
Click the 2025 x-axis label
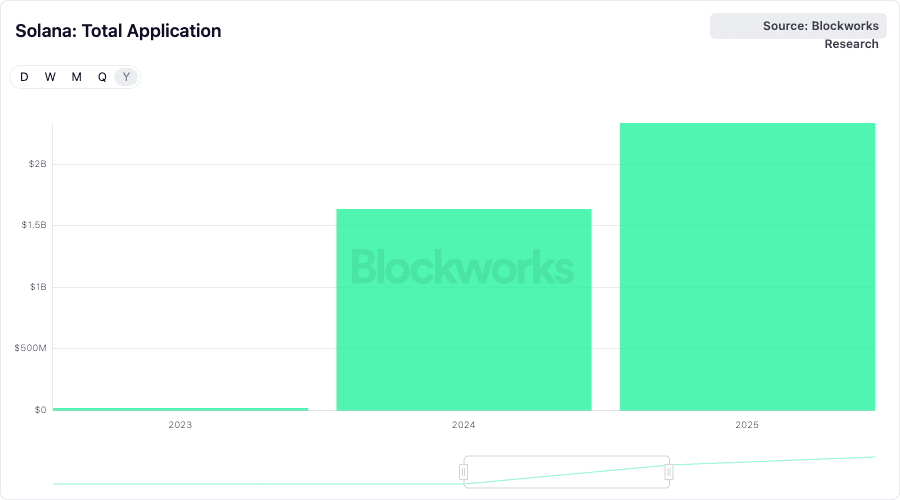[x=747, y=425]
